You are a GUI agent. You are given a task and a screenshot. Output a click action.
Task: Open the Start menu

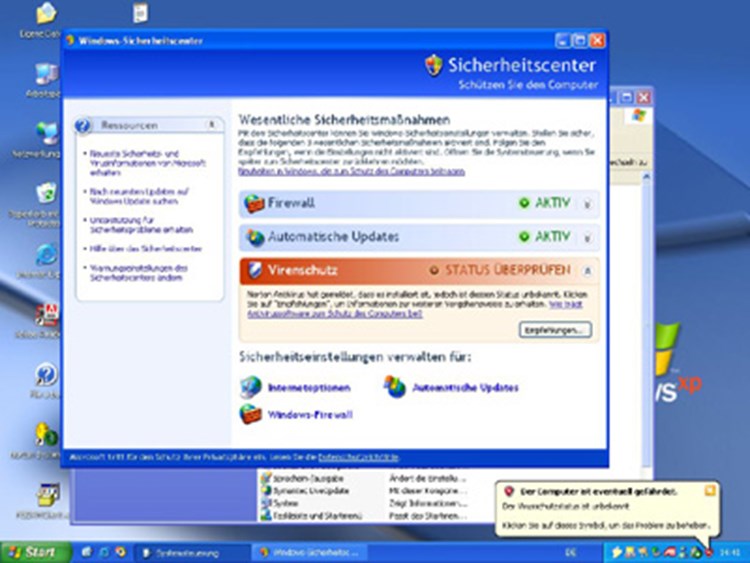coord(36,552)
